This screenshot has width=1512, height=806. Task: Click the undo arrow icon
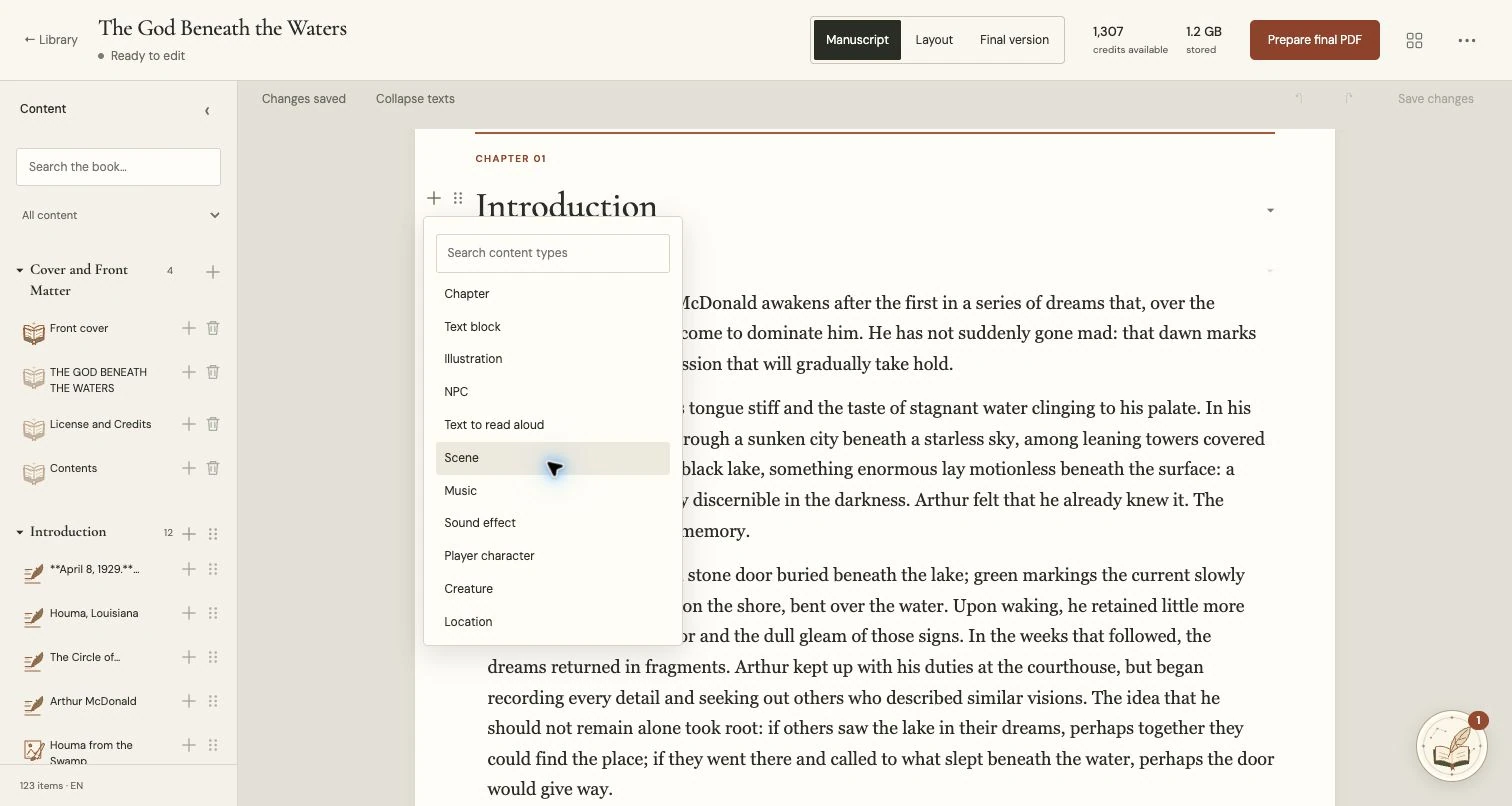click(x=1299, y=98)
